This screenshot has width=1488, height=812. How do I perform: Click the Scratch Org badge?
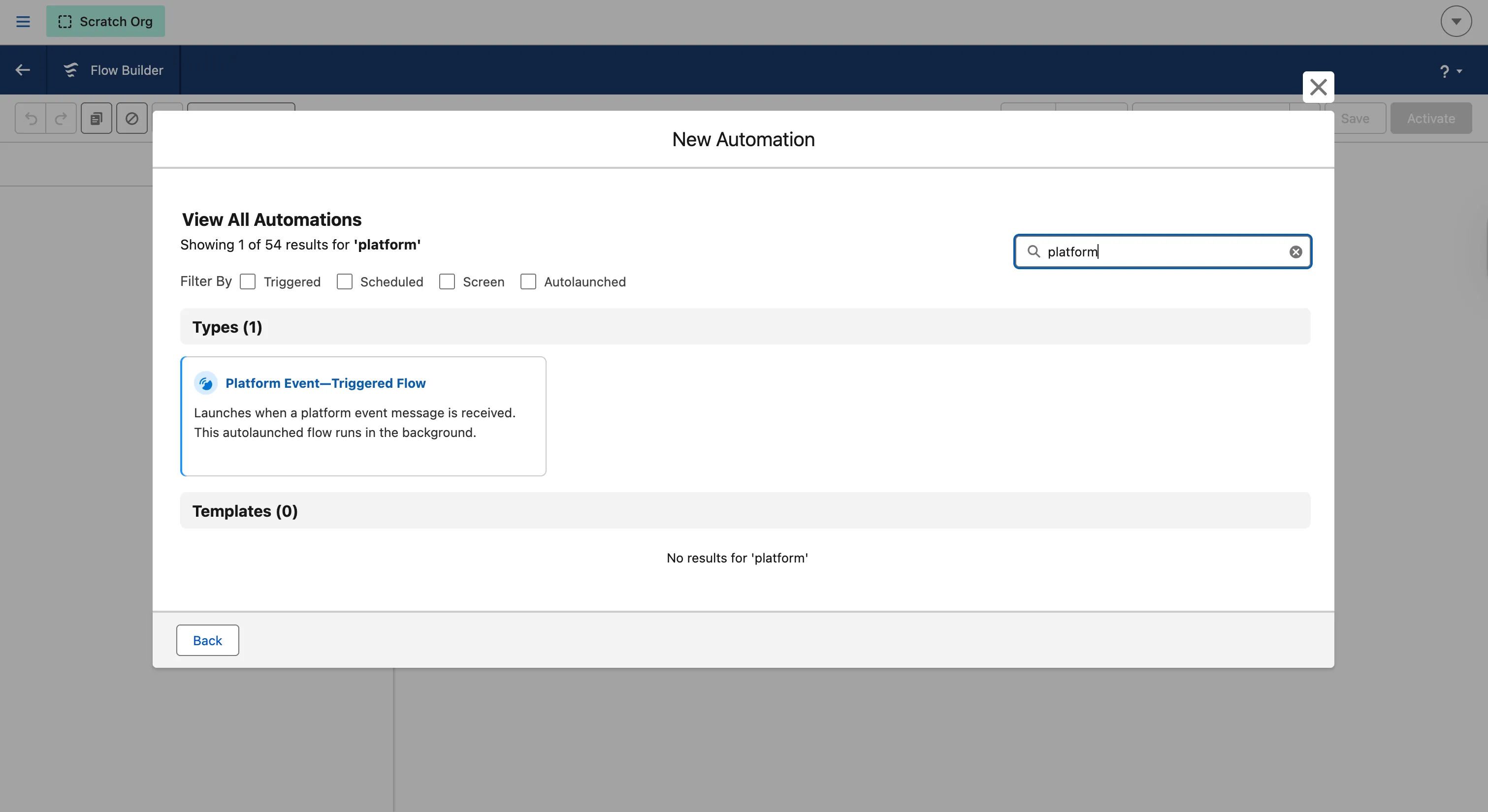(x=105, y=22)
